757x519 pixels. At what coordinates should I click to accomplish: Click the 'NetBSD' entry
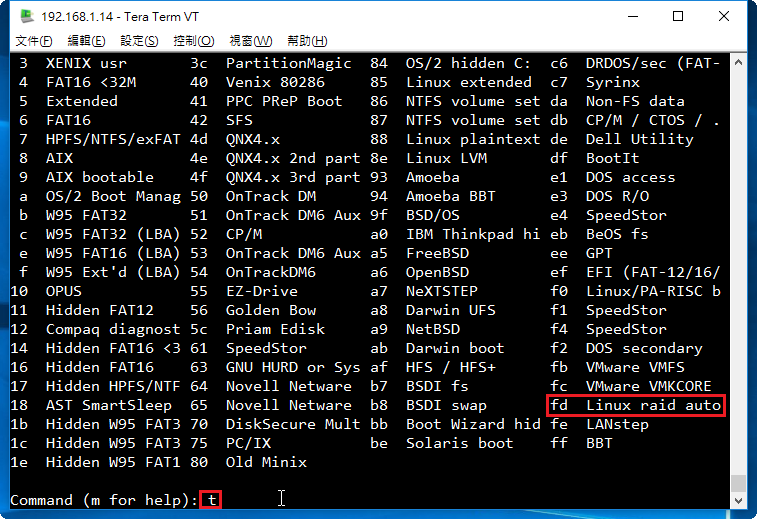click(x=433, y=329)
